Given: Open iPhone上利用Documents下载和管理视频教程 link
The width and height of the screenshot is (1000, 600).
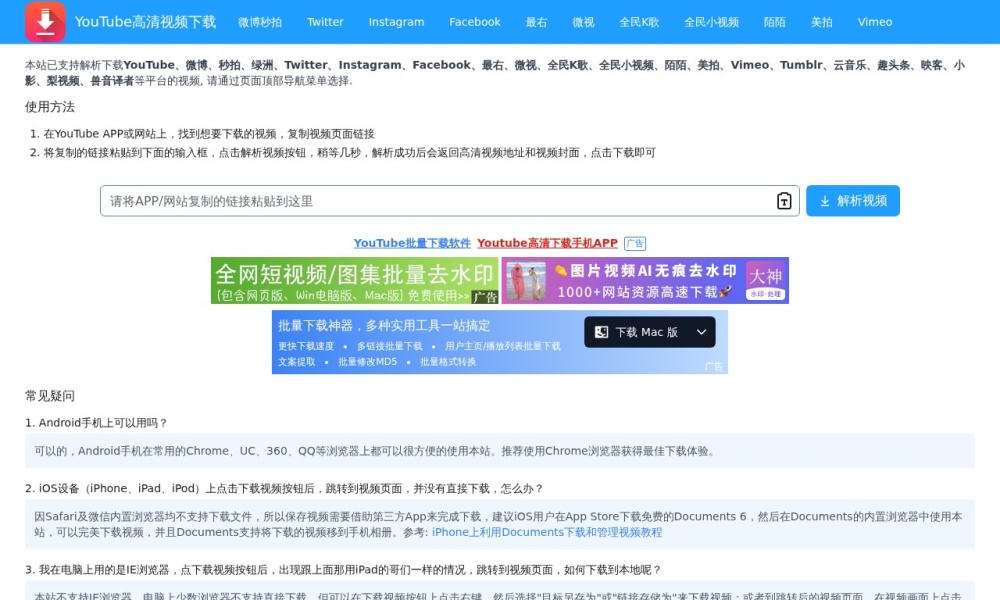Looking at the screenshot, I should click(x=547, y=532).
